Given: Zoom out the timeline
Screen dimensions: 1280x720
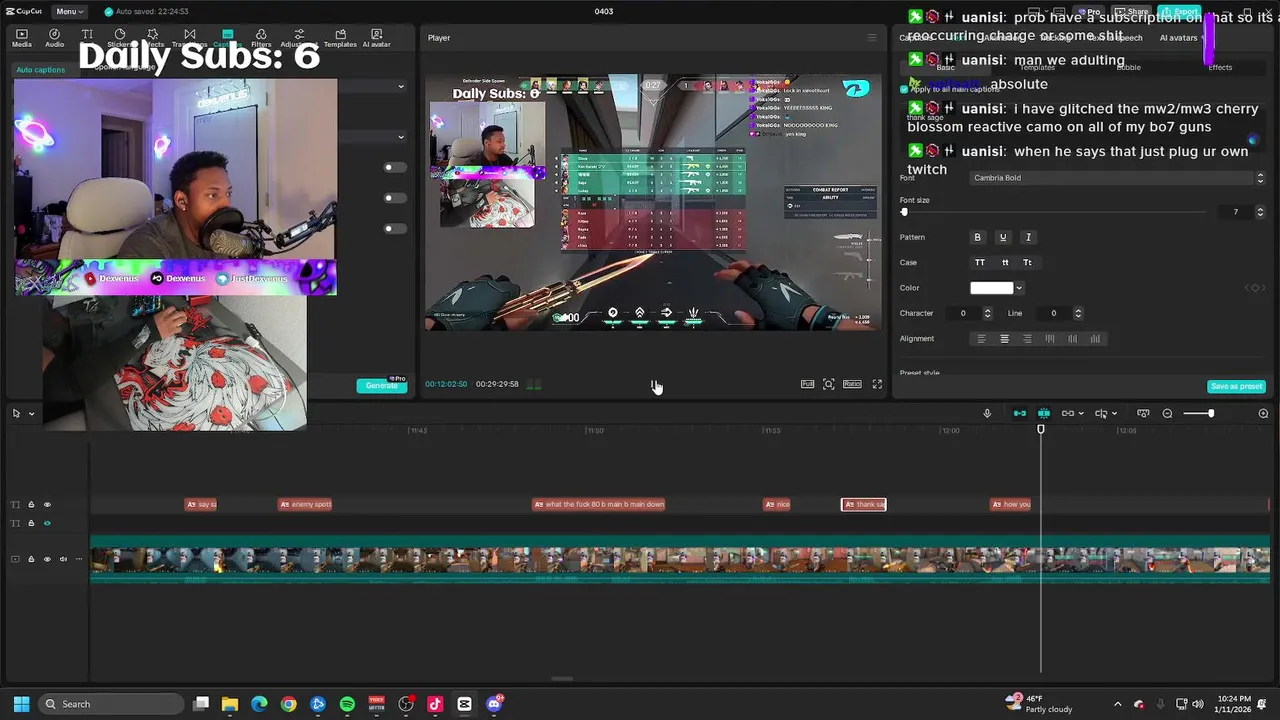Looking at the screenshot, I should (1167, 413).
